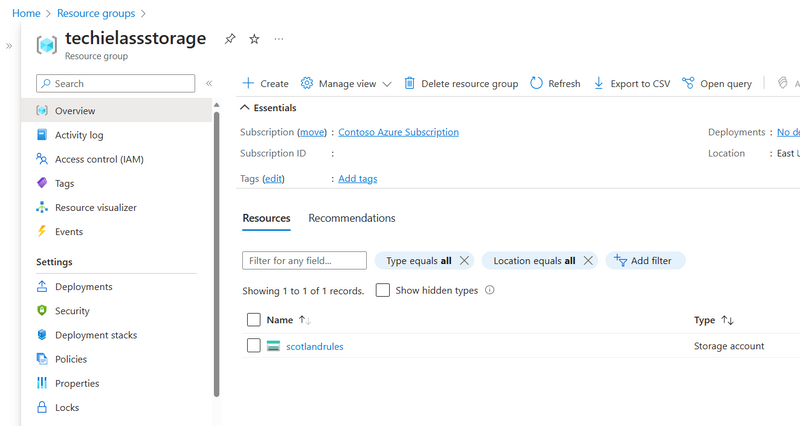Mark resource group as favorite star
800x426 pixels.
tap(254, 39)
